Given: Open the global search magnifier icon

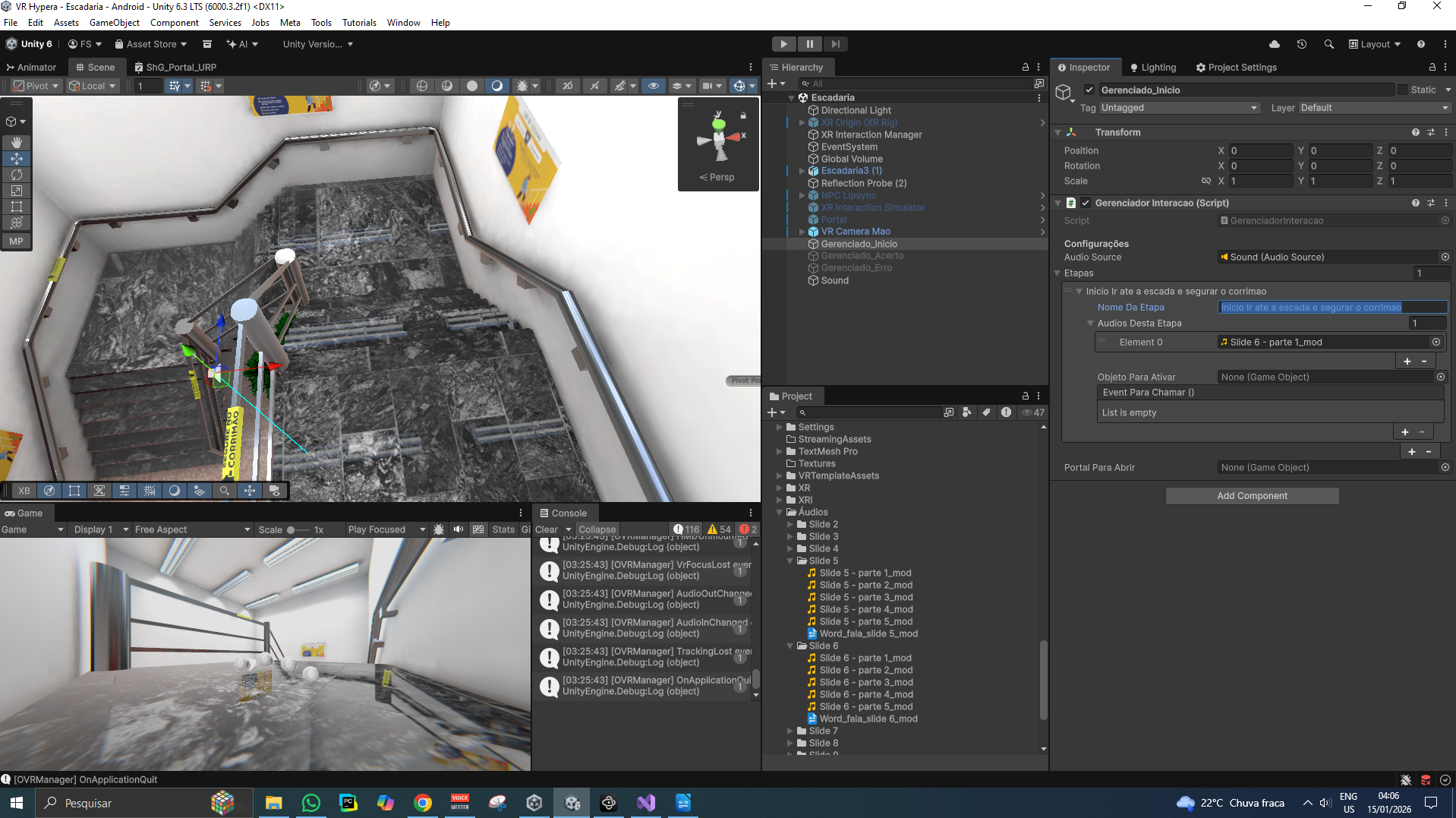Looking at the screenshot, I should click(1328, 44).
